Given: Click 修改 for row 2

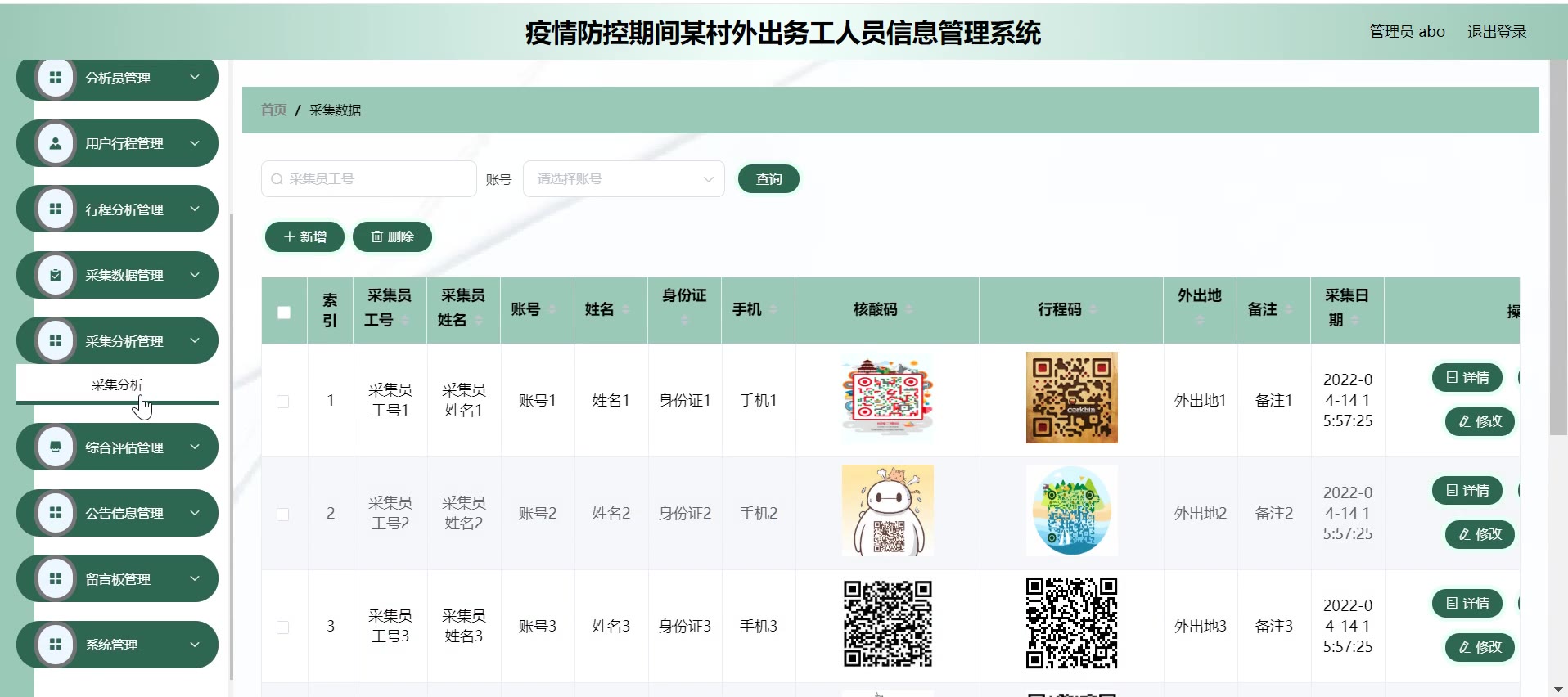Looking at the screenshot, I should click(1480, 534).
